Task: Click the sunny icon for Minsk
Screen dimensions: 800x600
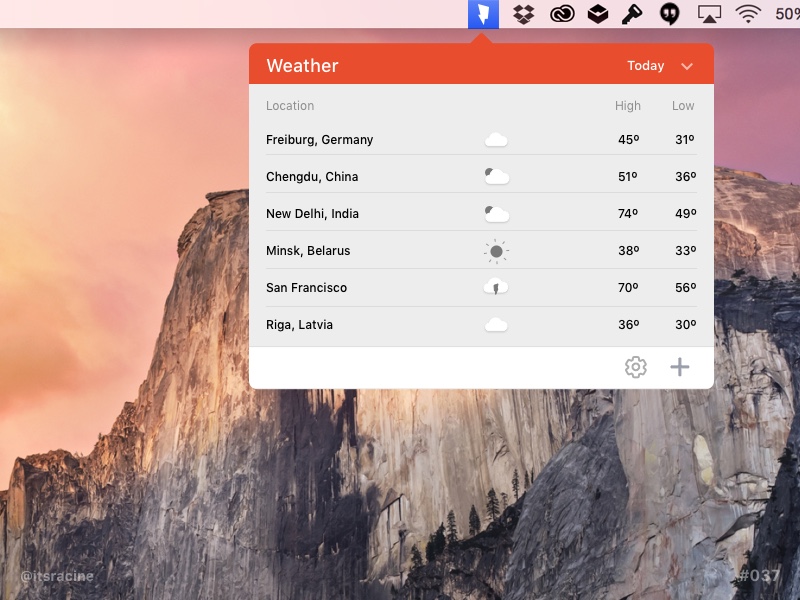Action: click(x=496, y=251)
